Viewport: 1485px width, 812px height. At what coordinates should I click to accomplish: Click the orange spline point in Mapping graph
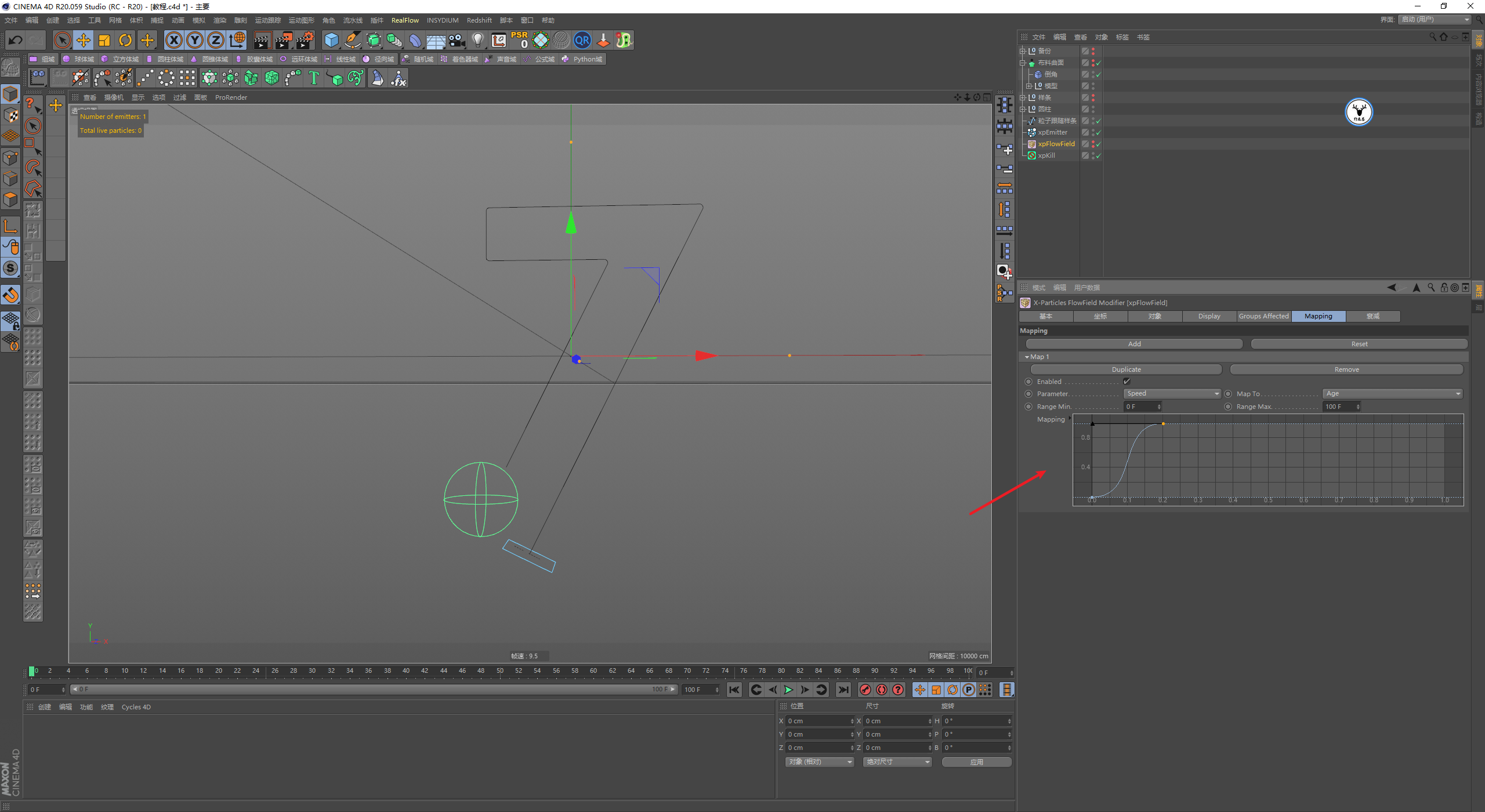1163,424
